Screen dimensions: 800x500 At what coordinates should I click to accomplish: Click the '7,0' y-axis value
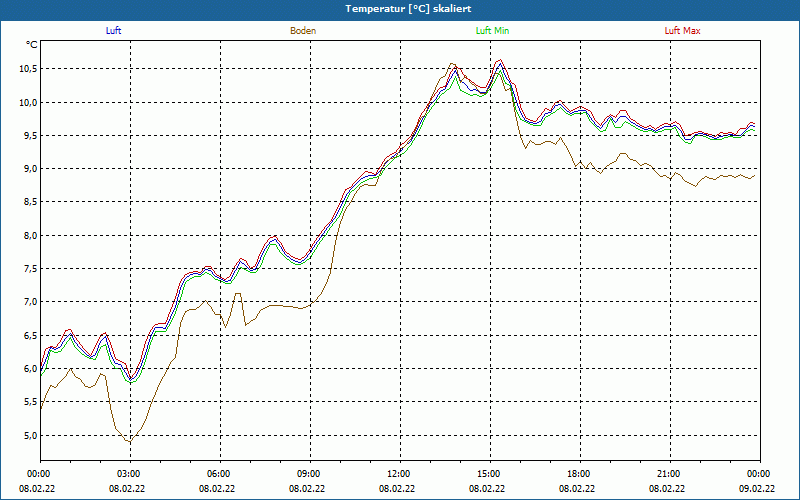coord(31,302)
